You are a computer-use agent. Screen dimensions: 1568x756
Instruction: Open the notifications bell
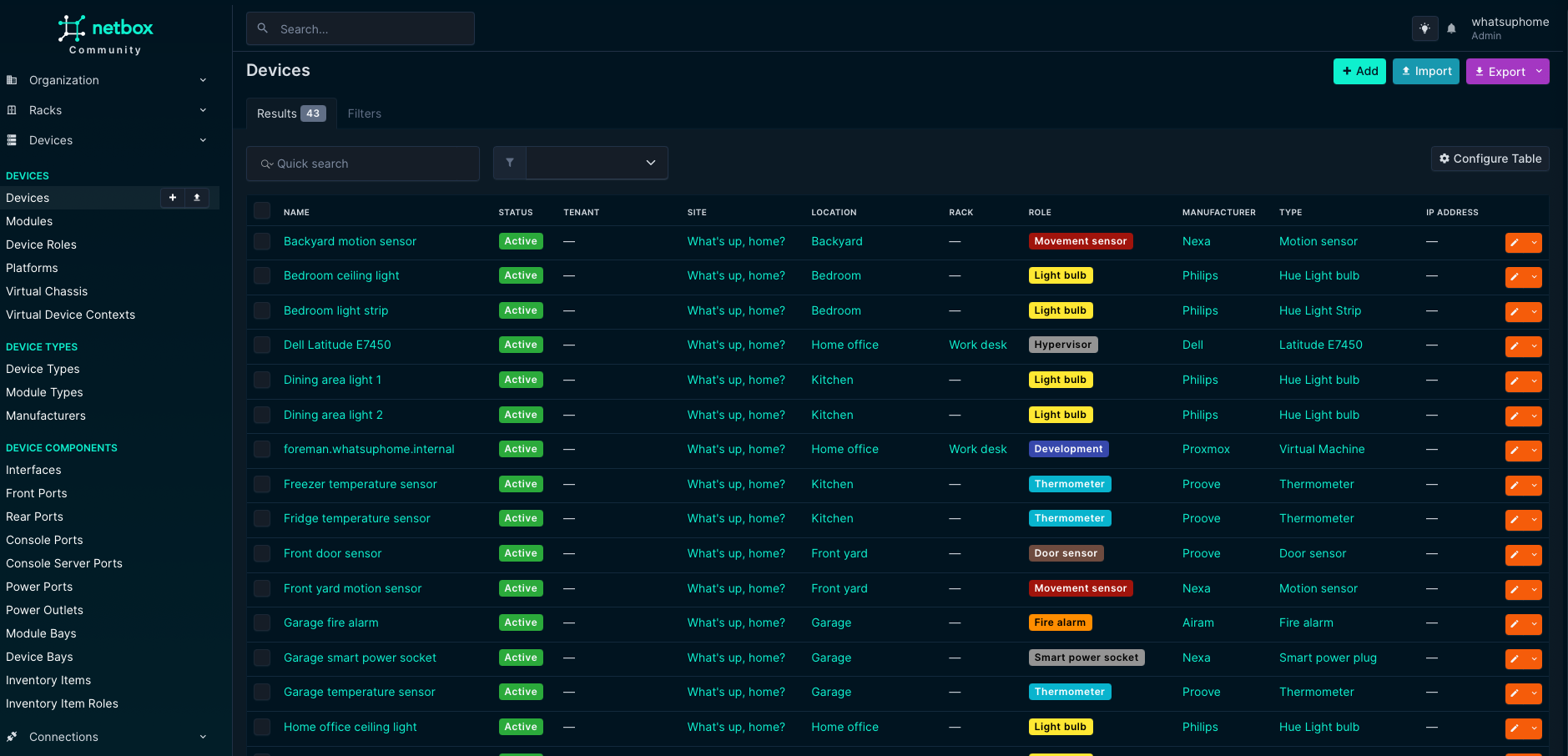click(x=1452, y=28)
